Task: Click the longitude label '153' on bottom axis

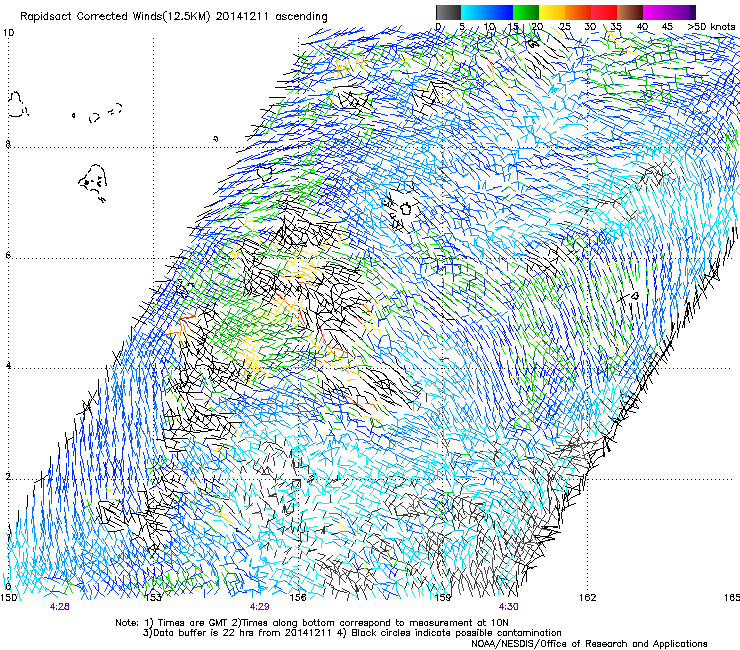Action: pos(153,598)
